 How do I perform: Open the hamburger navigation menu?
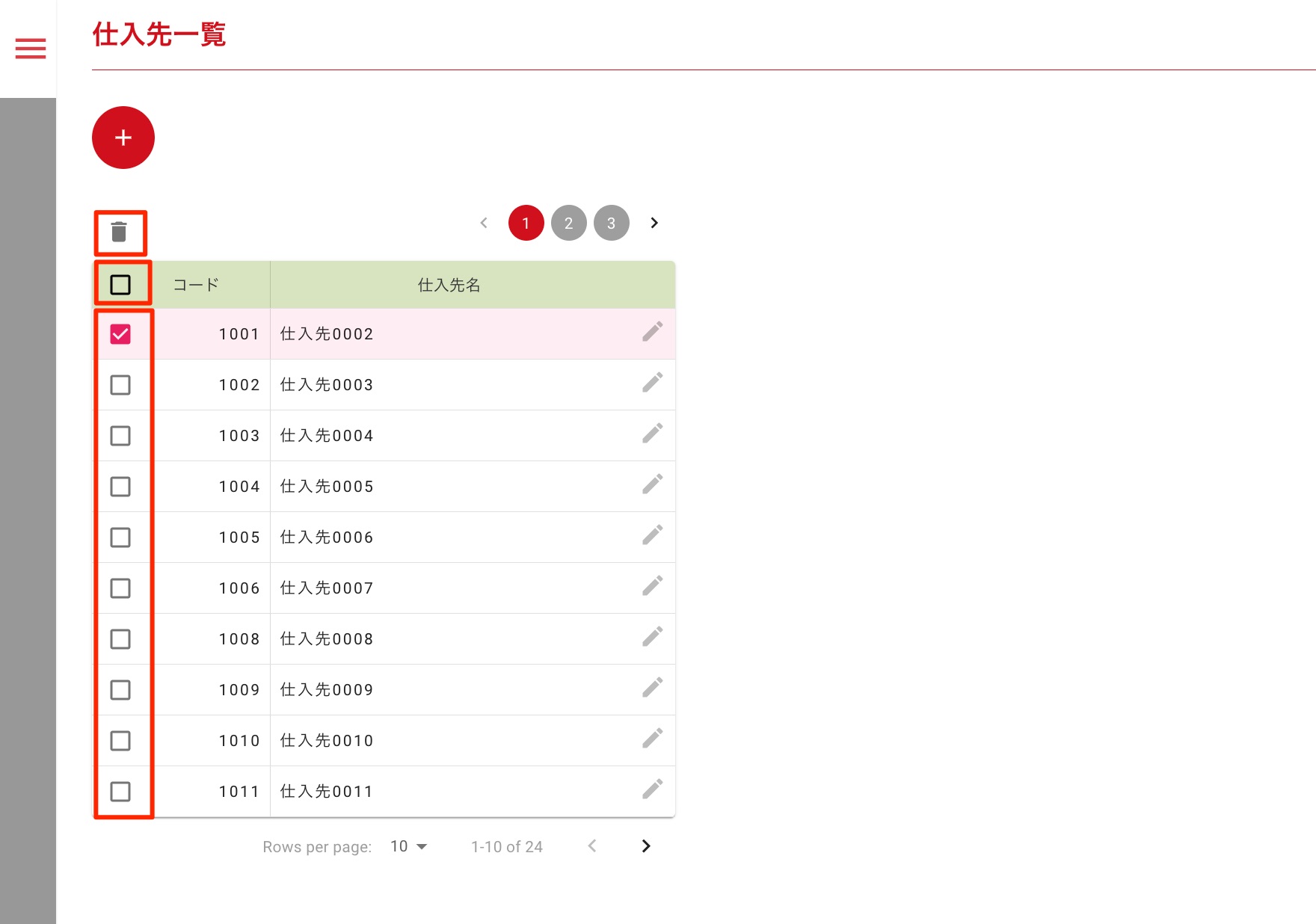point(31,49)
